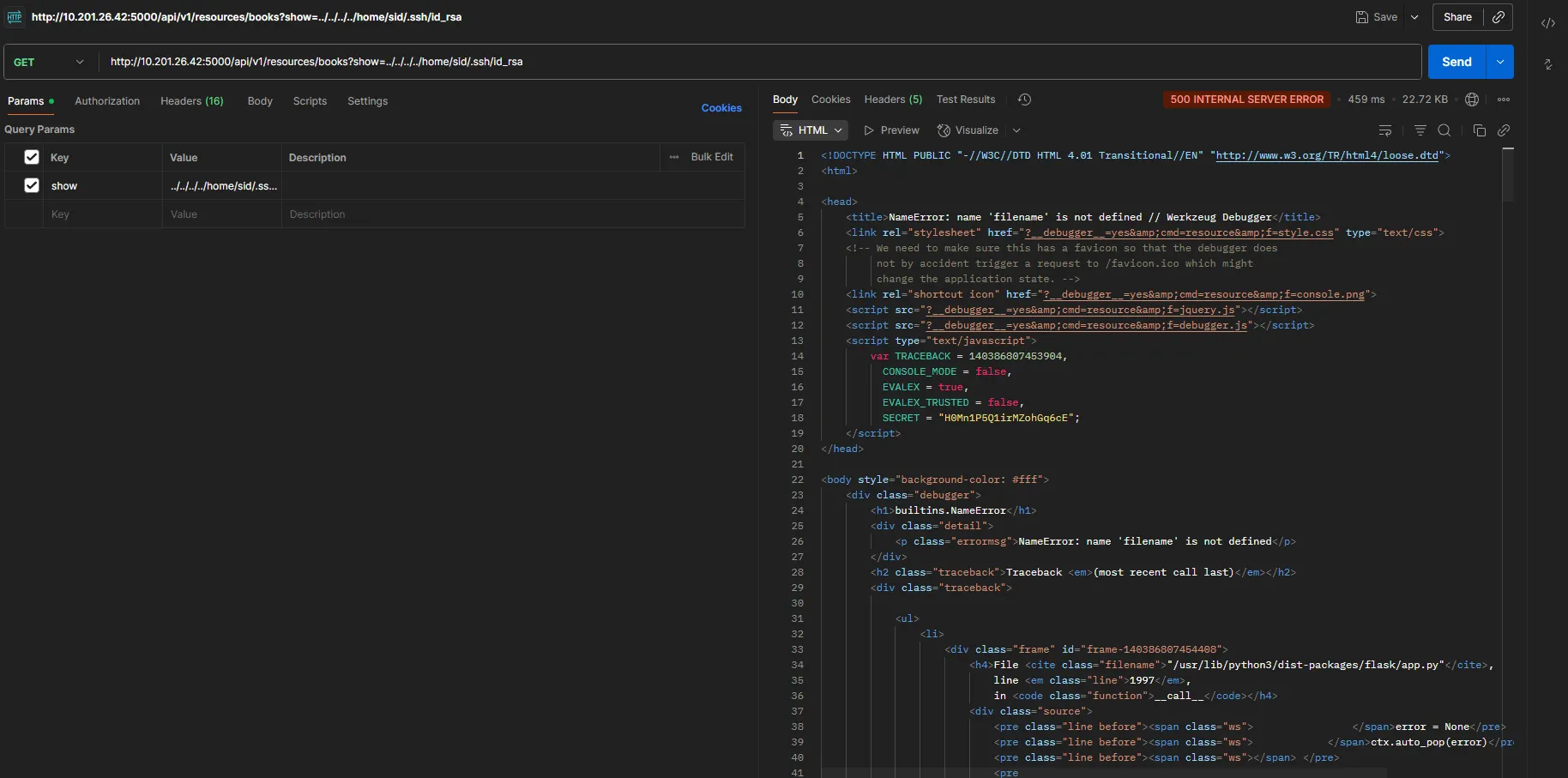Switch to the Headers (5) response tab
Screen dimensions: 1568x778
click(893, 100)
